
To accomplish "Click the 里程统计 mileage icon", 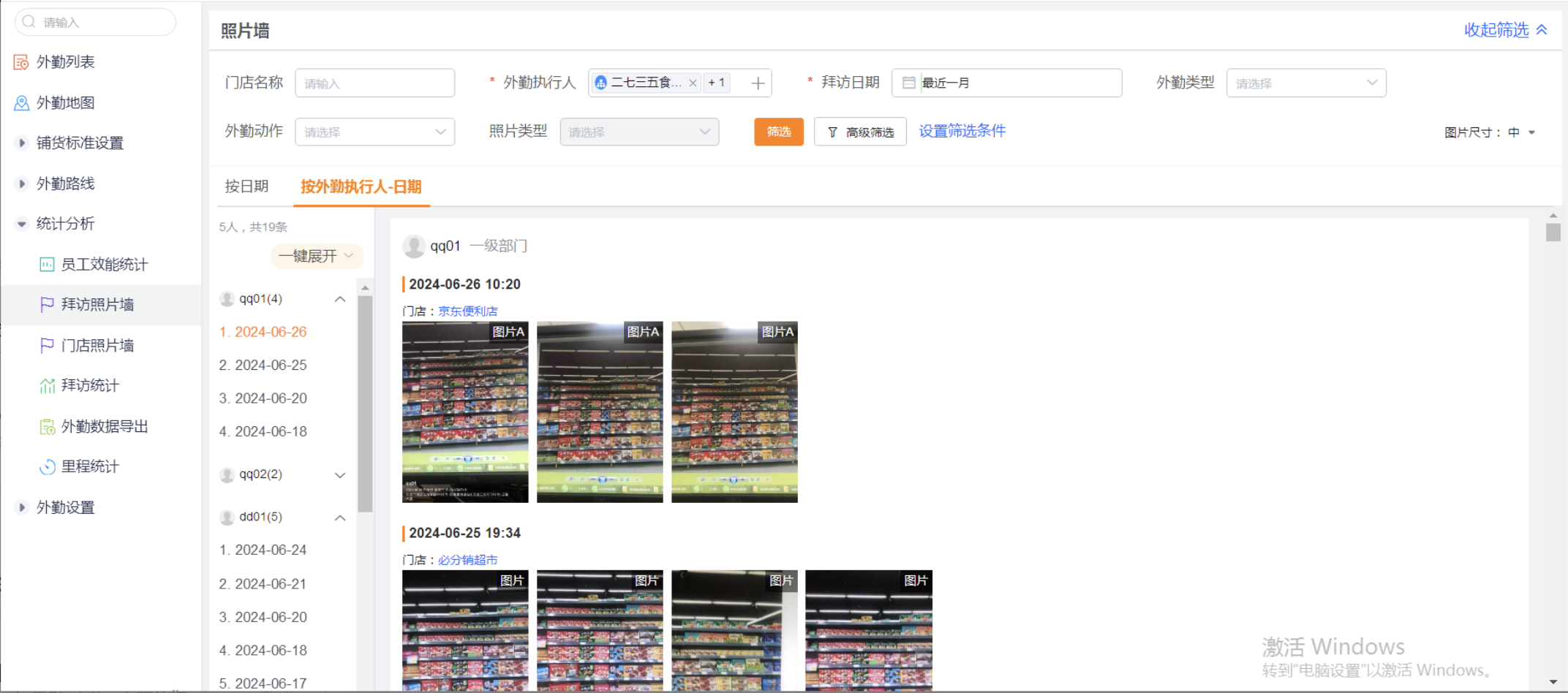I will coord(47,467).
